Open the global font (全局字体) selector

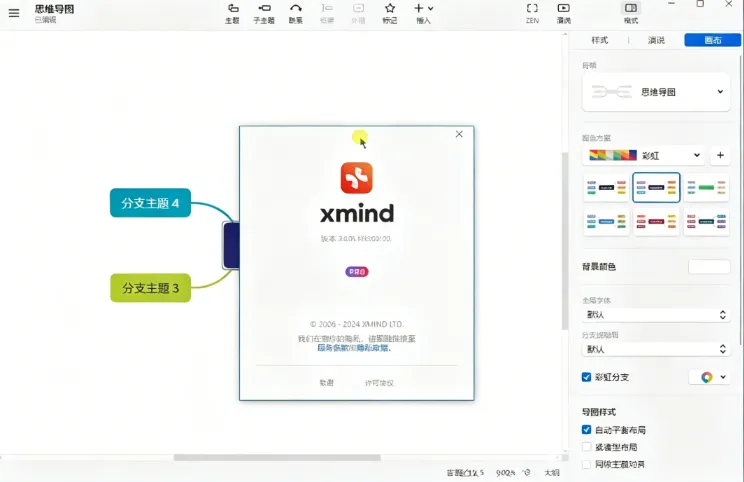point(656,315)
